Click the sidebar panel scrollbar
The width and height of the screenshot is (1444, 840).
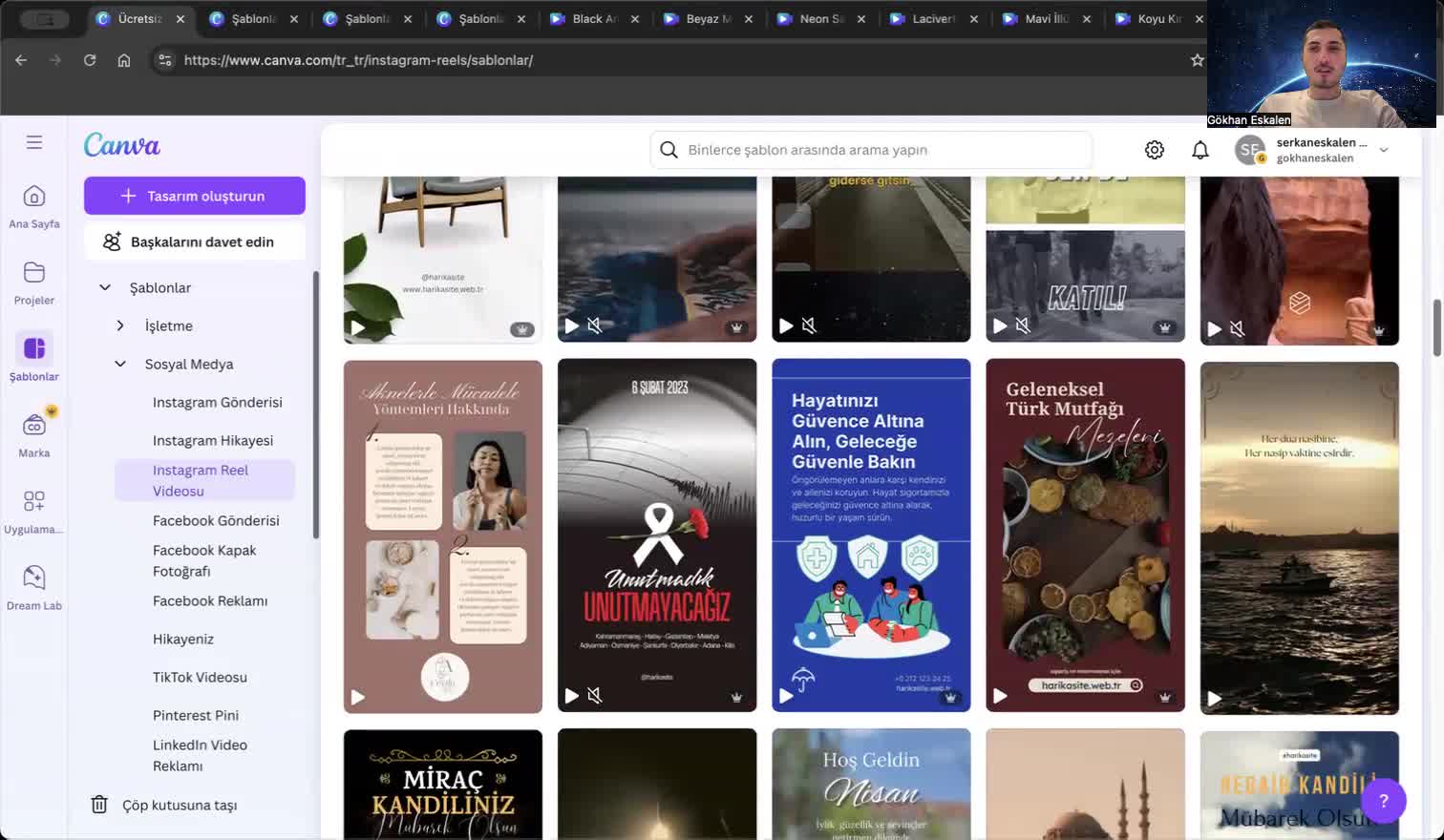click(315, 405)
